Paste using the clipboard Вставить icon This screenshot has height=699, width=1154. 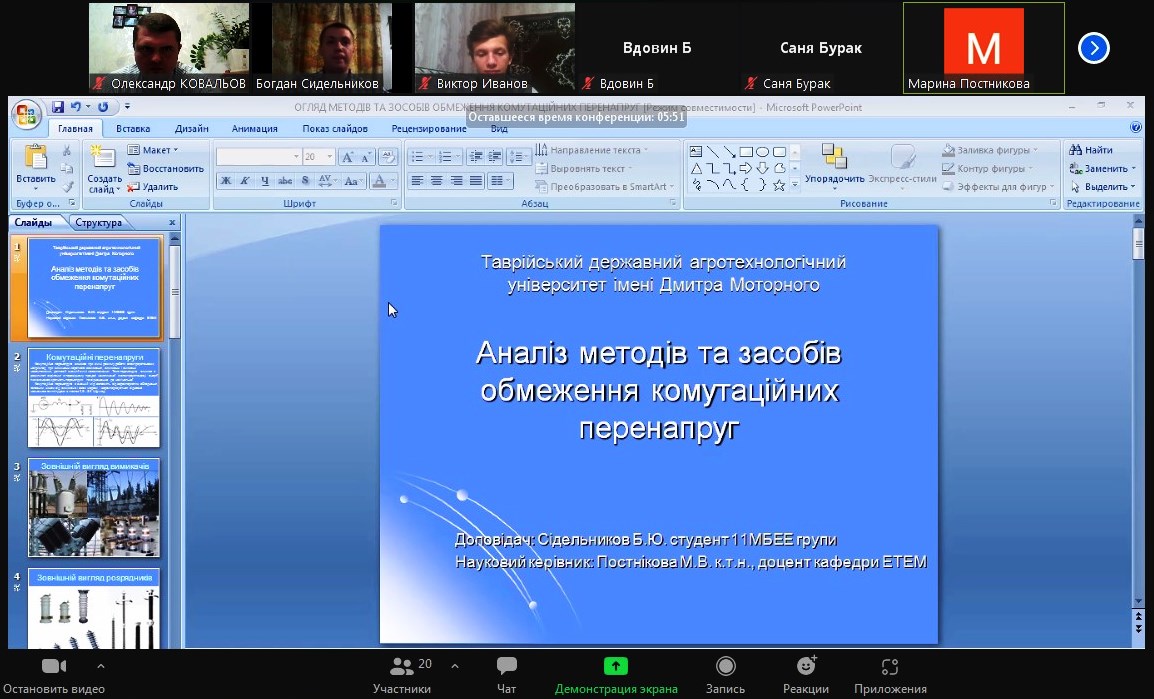tap(35, 157)
